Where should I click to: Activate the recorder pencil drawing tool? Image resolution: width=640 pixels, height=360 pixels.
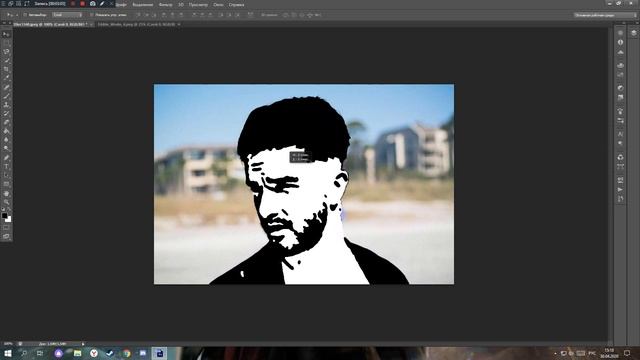pyautogui.click(x=102, y=4)
